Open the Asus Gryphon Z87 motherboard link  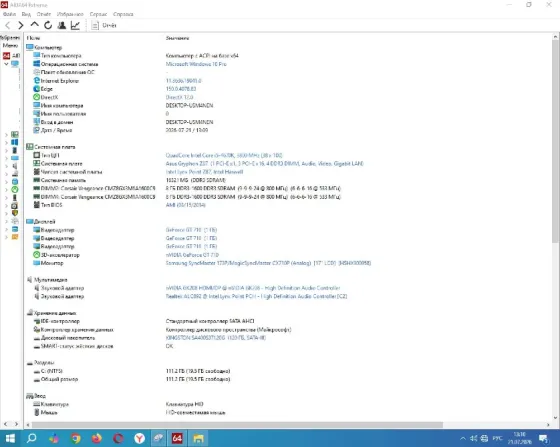[264, 164]
